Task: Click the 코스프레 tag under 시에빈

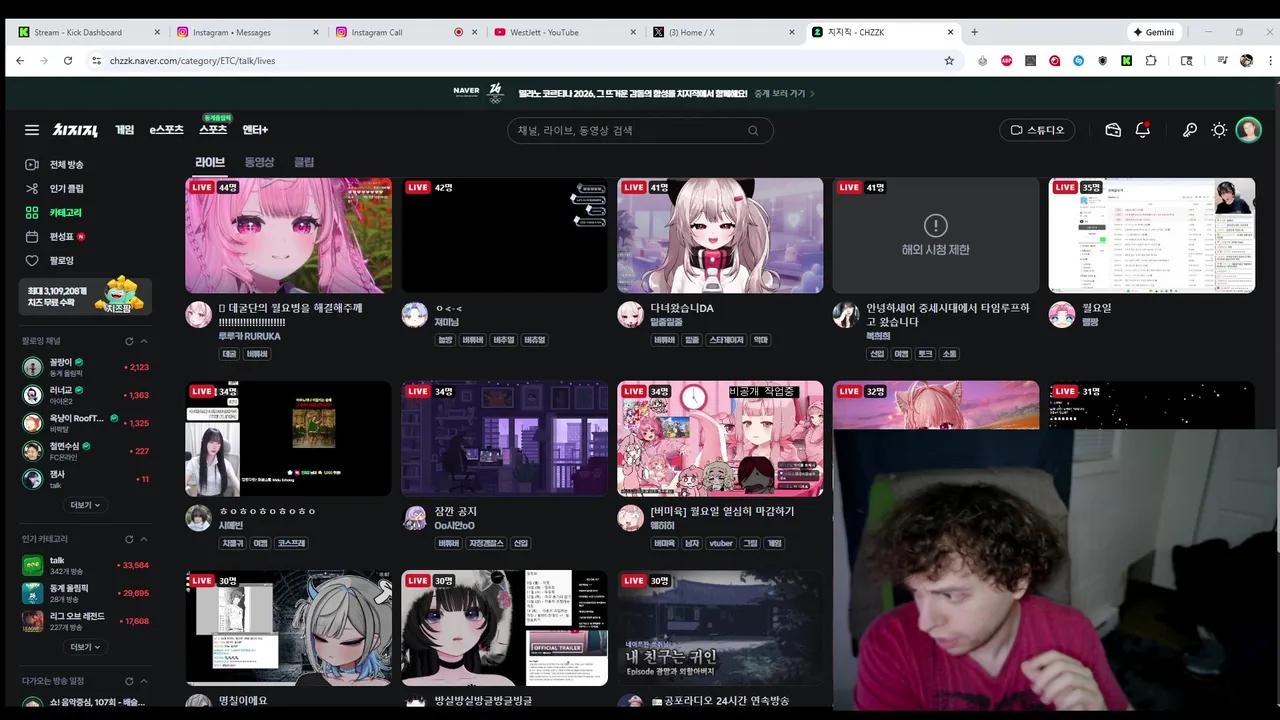Action: point(291,543)
